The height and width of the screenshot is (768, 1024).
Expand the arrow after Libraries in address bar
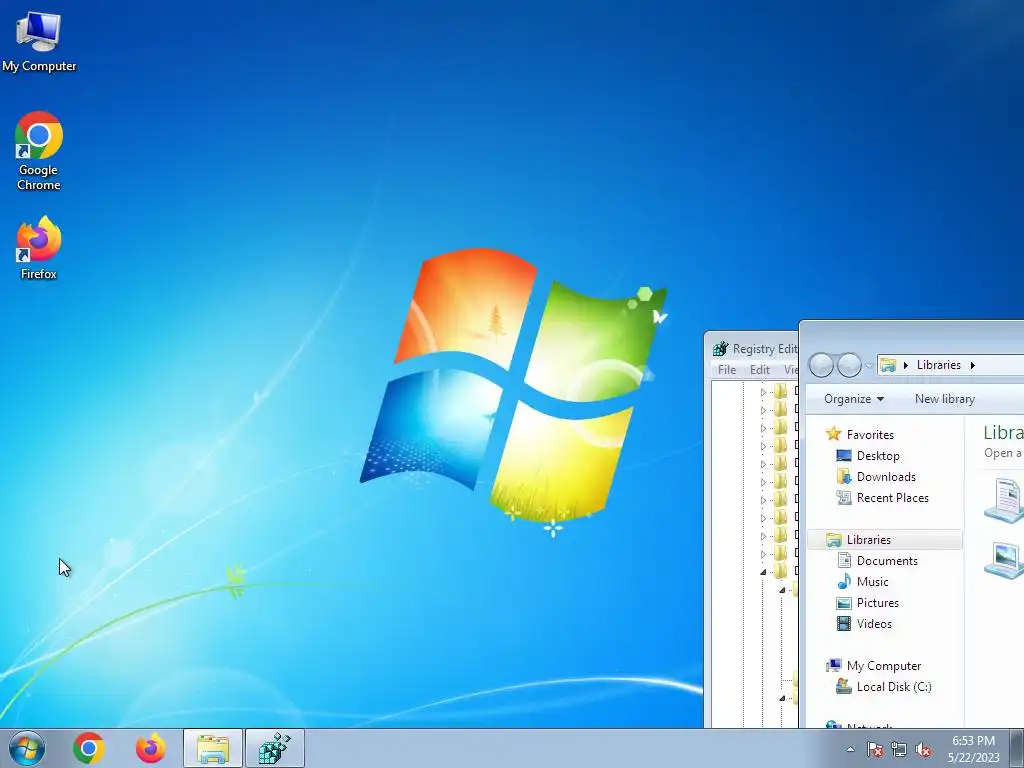[x=972, y=365]
